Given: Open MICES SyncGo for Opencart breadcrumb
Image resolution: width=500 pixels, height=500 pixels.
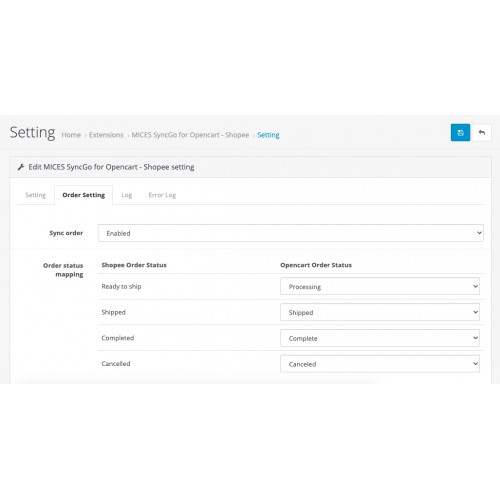Looking at the screenshot, I should click(190, 135).
